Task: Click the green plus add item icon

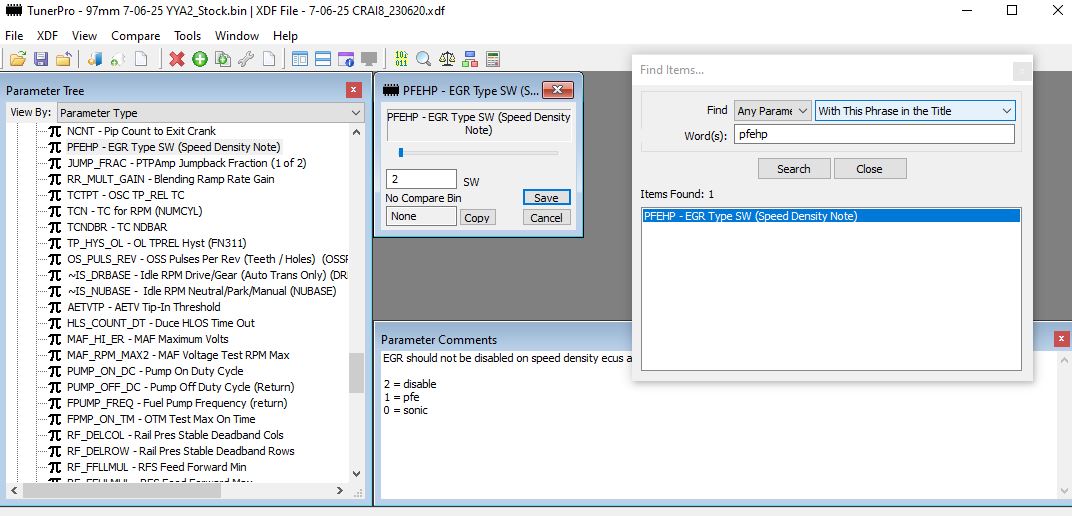Action: coord(200,59)
